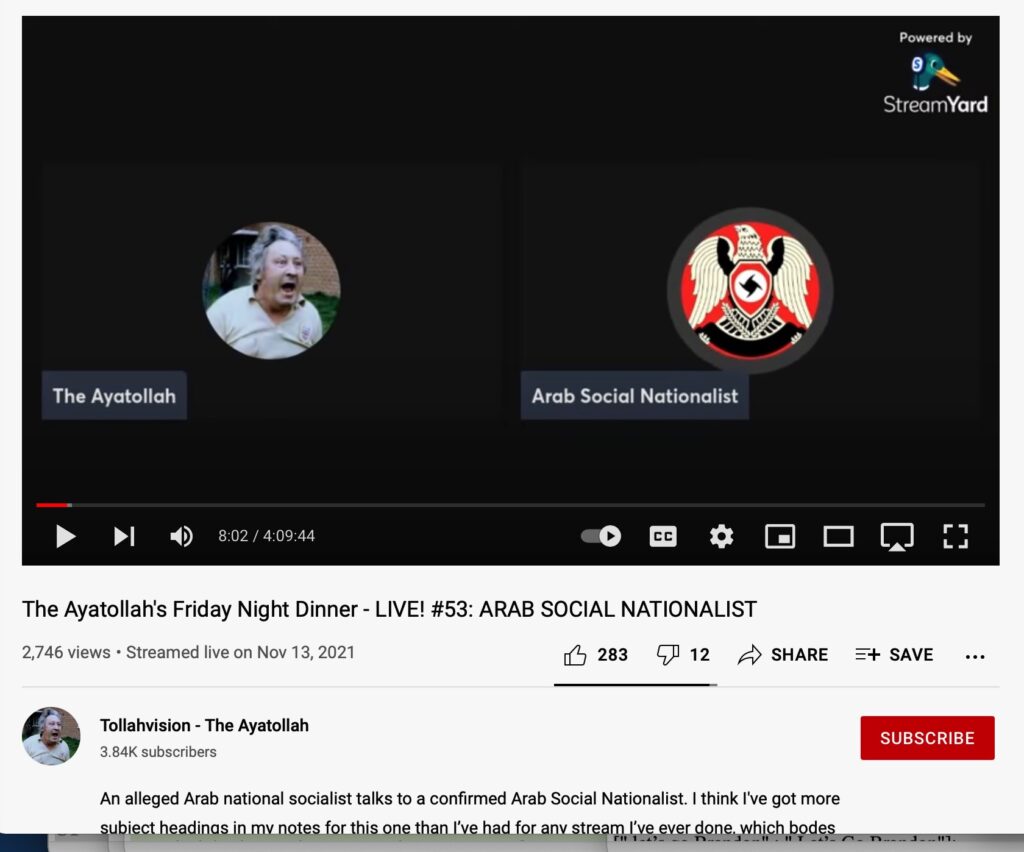Open video settings gear menu

click(x=721, y=537)
